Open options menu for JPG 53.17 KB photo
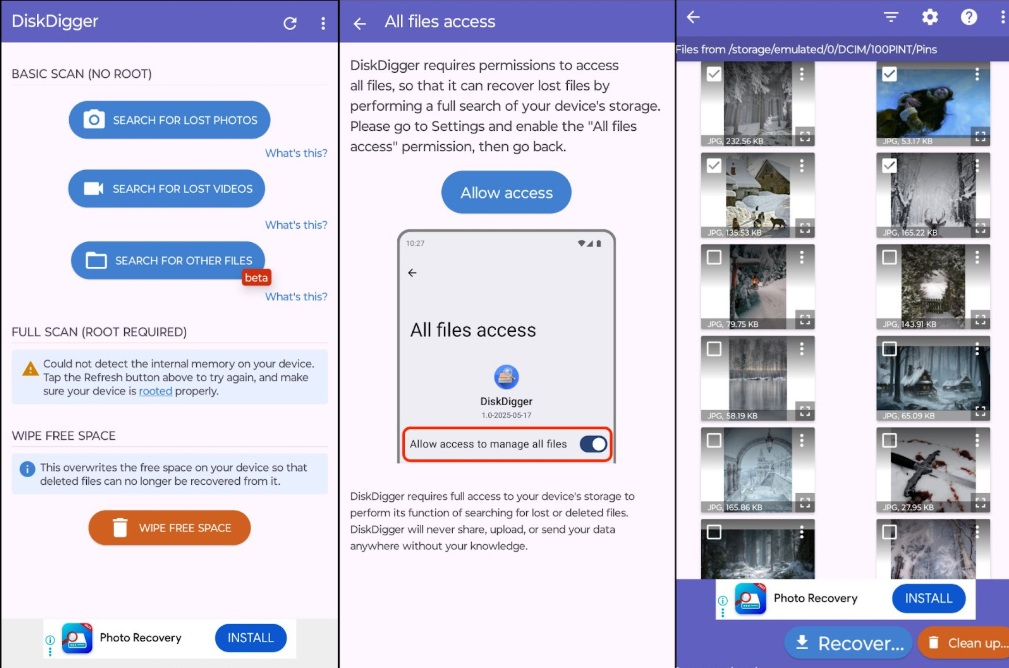1009x668 pixels. coord(977,74)
